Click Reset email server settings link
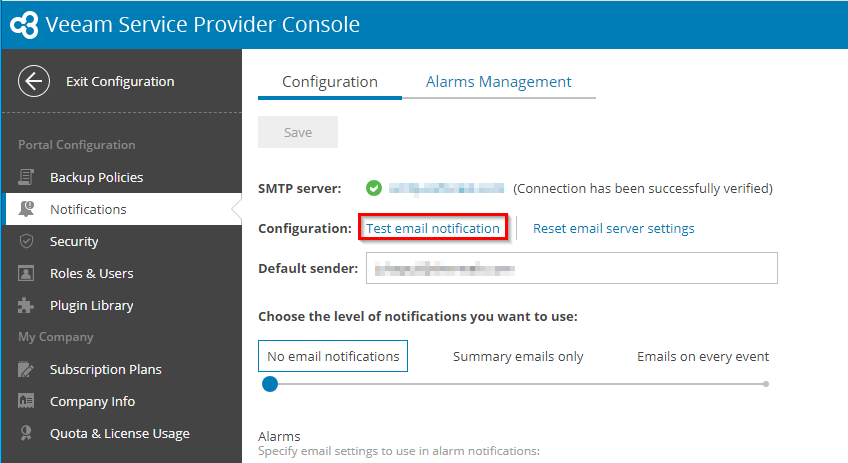 point(613,228)
